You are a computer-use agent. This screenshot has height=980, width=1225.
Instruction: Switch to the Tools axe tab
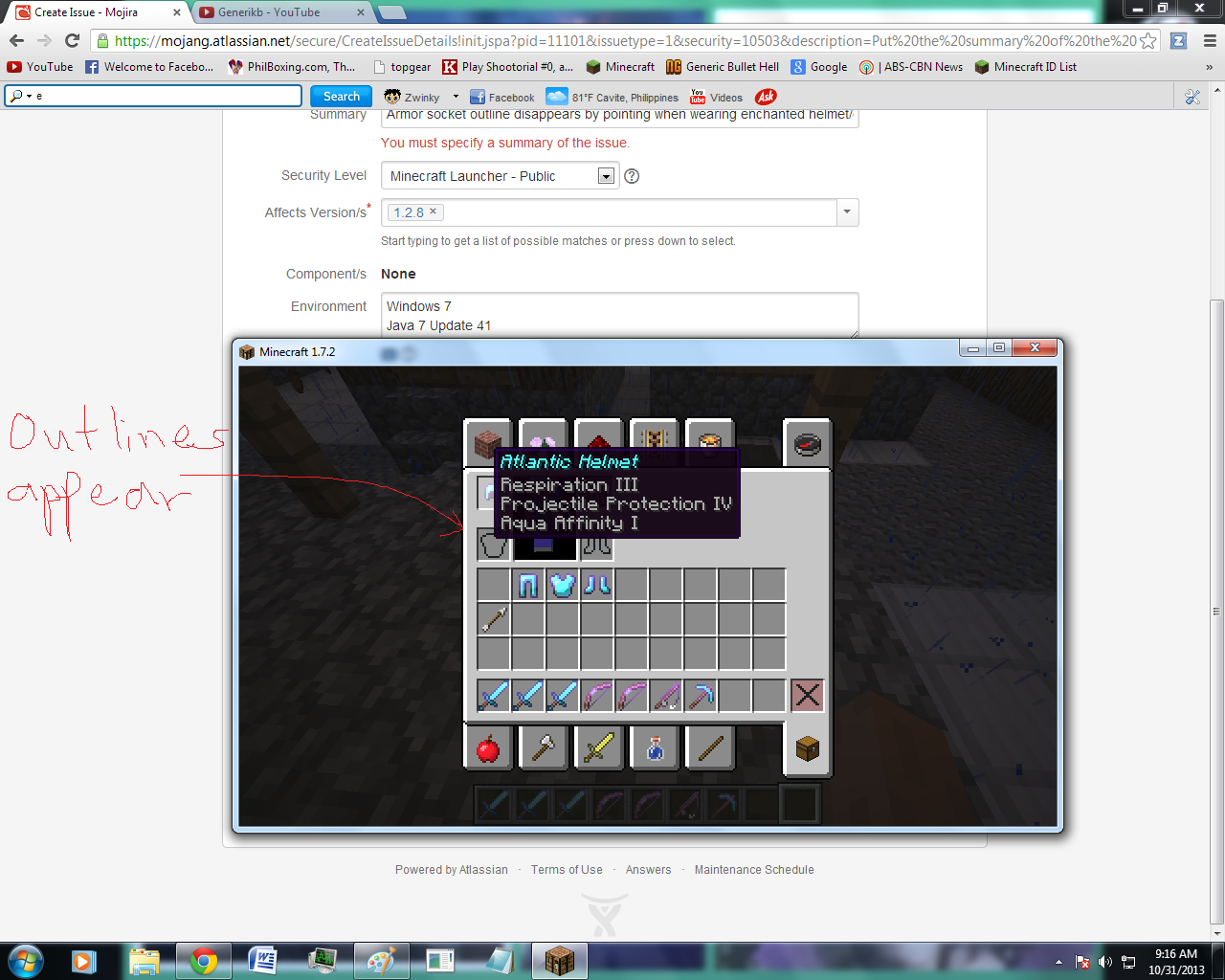point(544,747)
